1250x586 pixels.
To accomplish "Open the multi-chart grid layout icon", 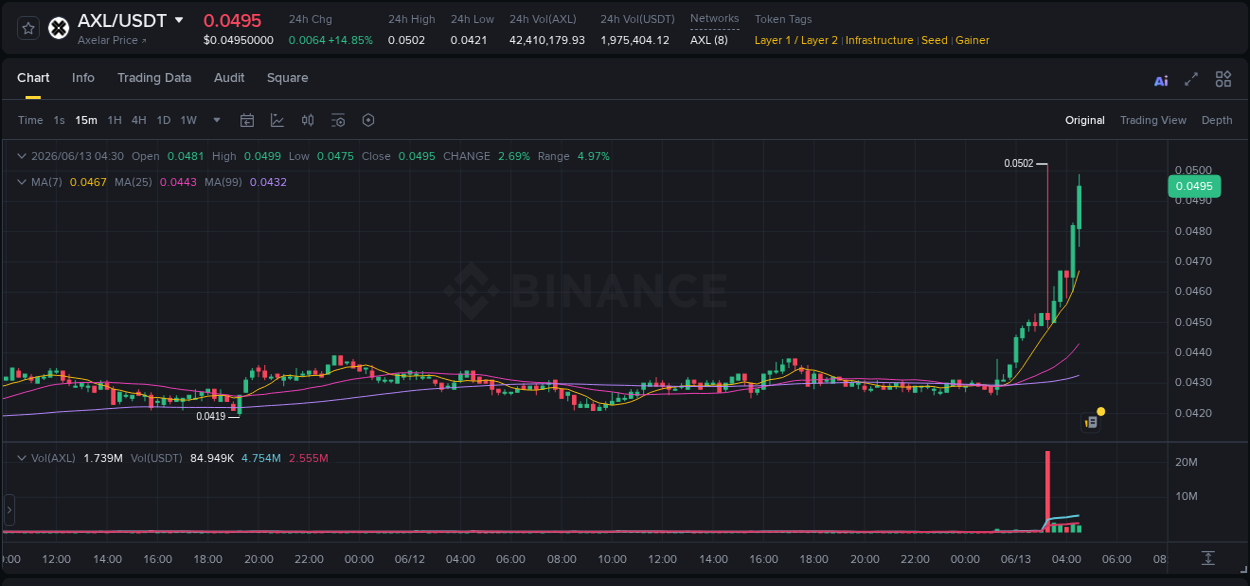I will [x=1223, y=79].
